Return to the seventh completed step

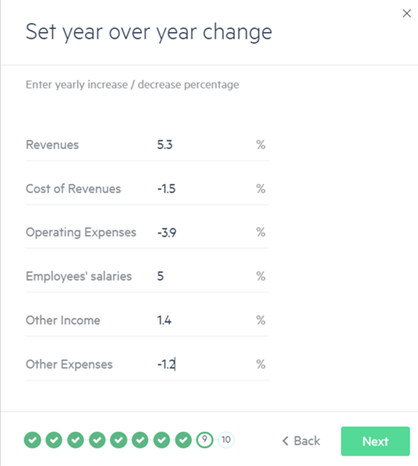click(162, 440)
